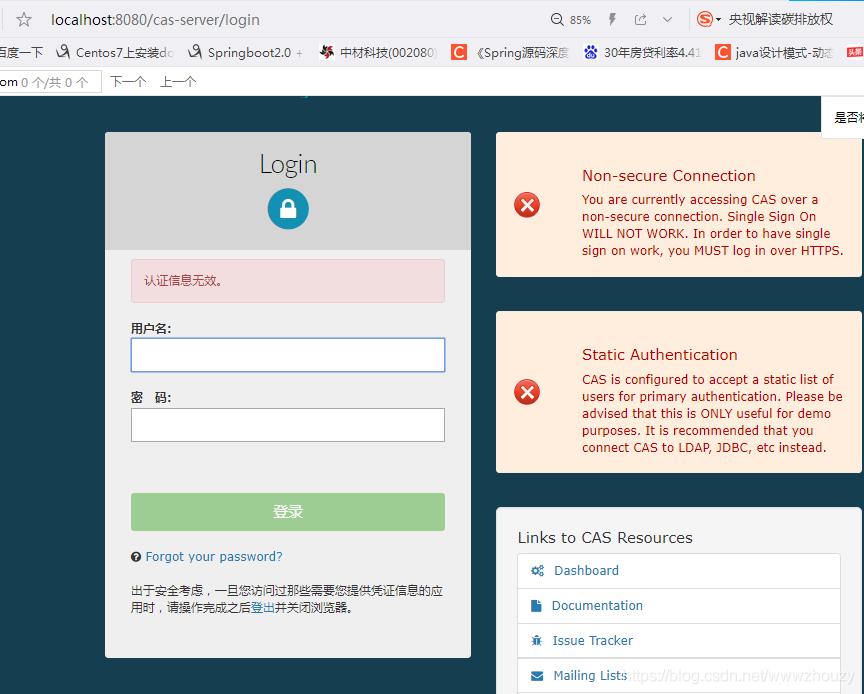Open the java设计模式 bookmark
This screenshot has height=694, width=864.
tap(774, 52)
